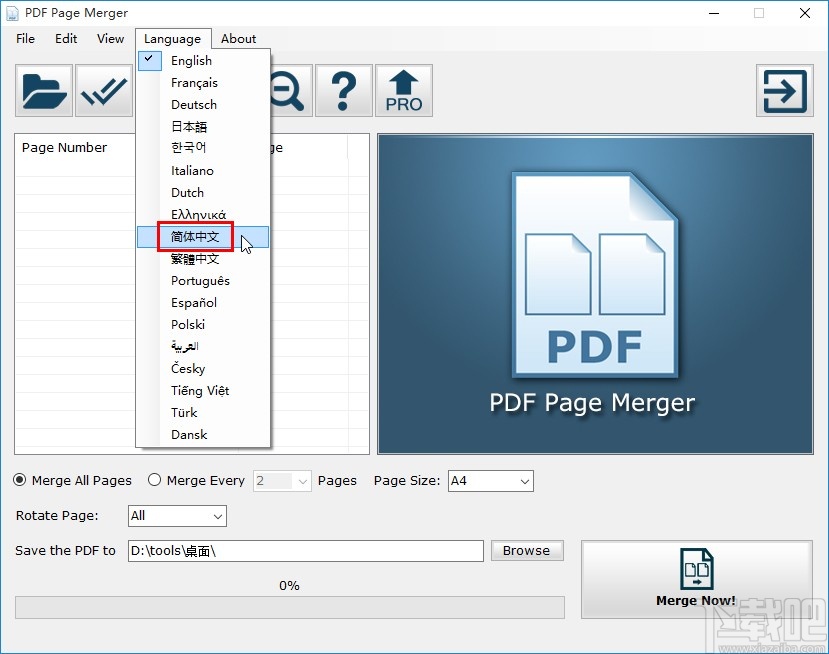Screen dimensions: 829x654
Task: Choose Português language
Action: click(203, 281)
